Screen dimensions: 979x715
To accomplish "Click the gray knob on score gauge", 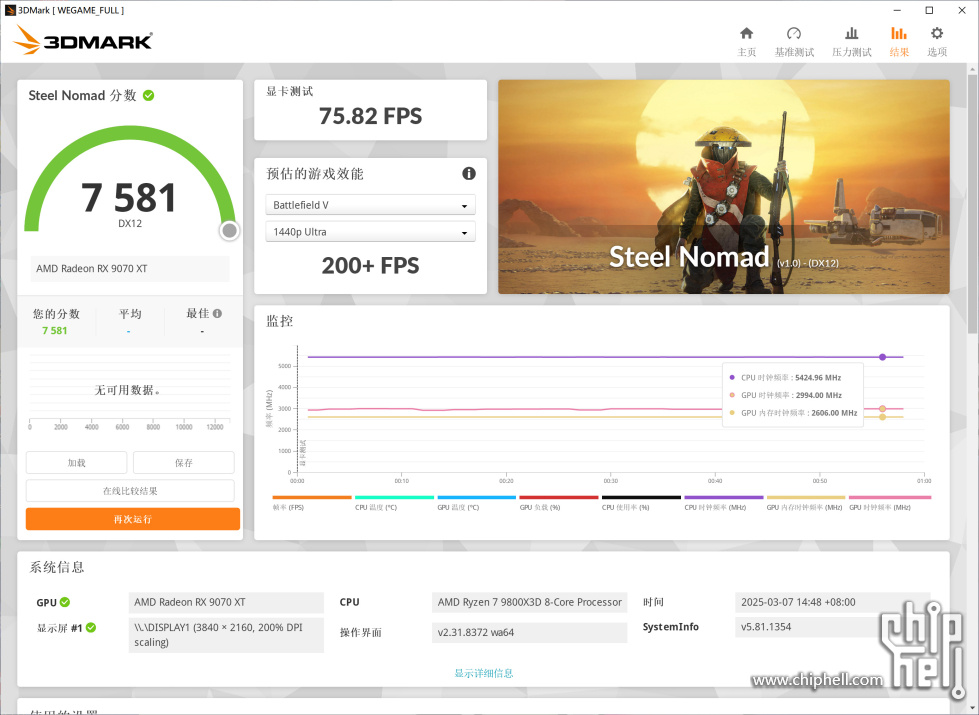I will (229, 231).
